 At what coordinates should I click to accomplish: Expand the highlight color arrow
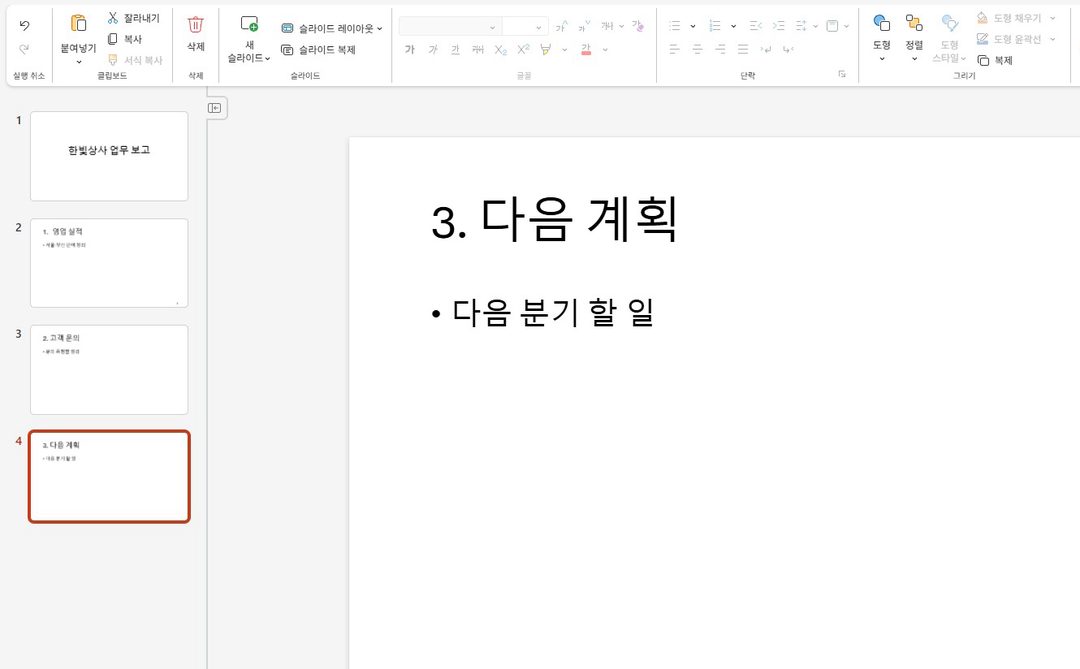click(565, 50)
